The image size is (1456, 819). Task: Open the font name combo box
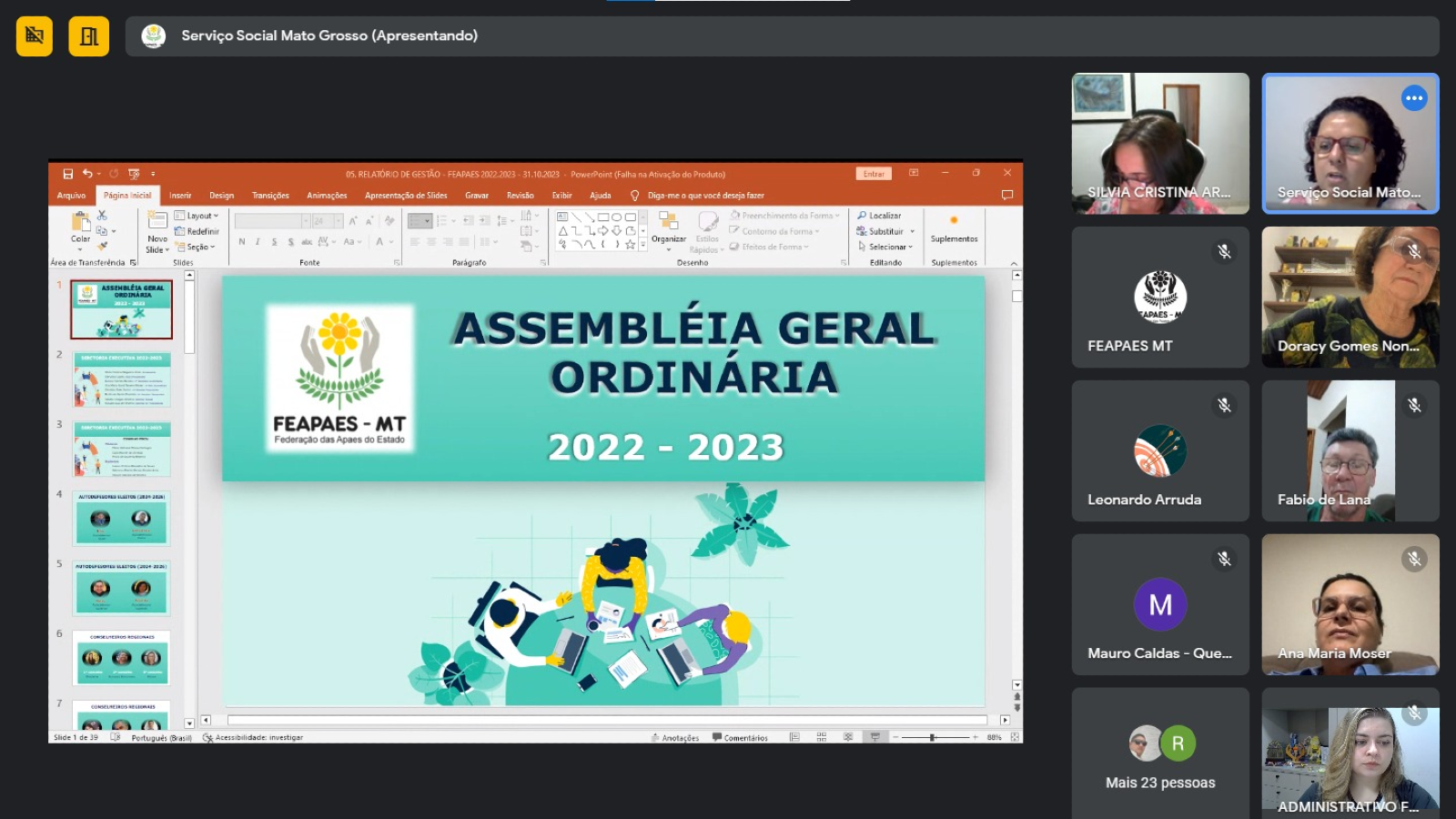[x=272, y=221]
